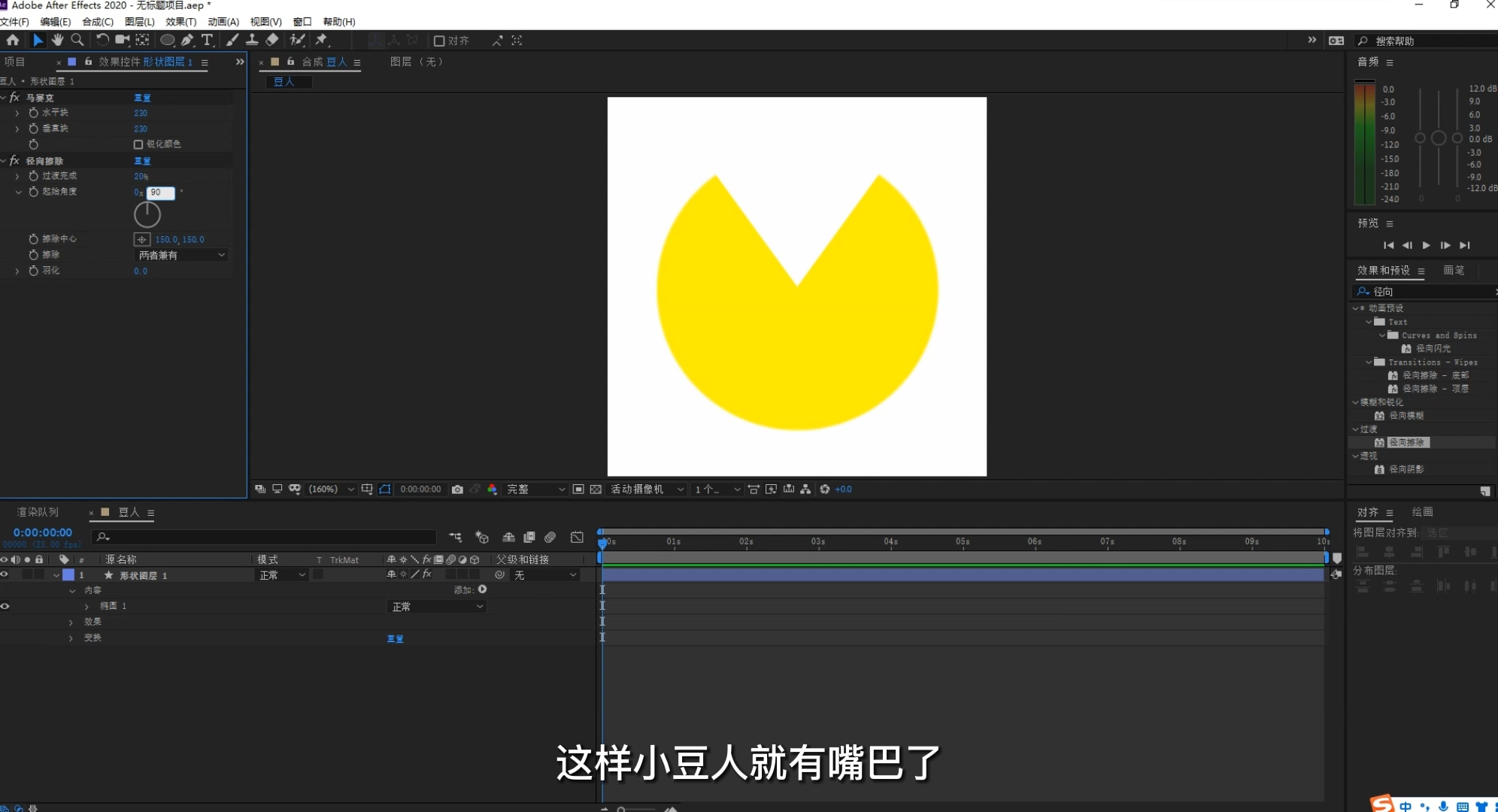Open the 160% magnification dropdown
This screenshot has width=1498, height=812.
pyautogui.click(x=331, y=489)
